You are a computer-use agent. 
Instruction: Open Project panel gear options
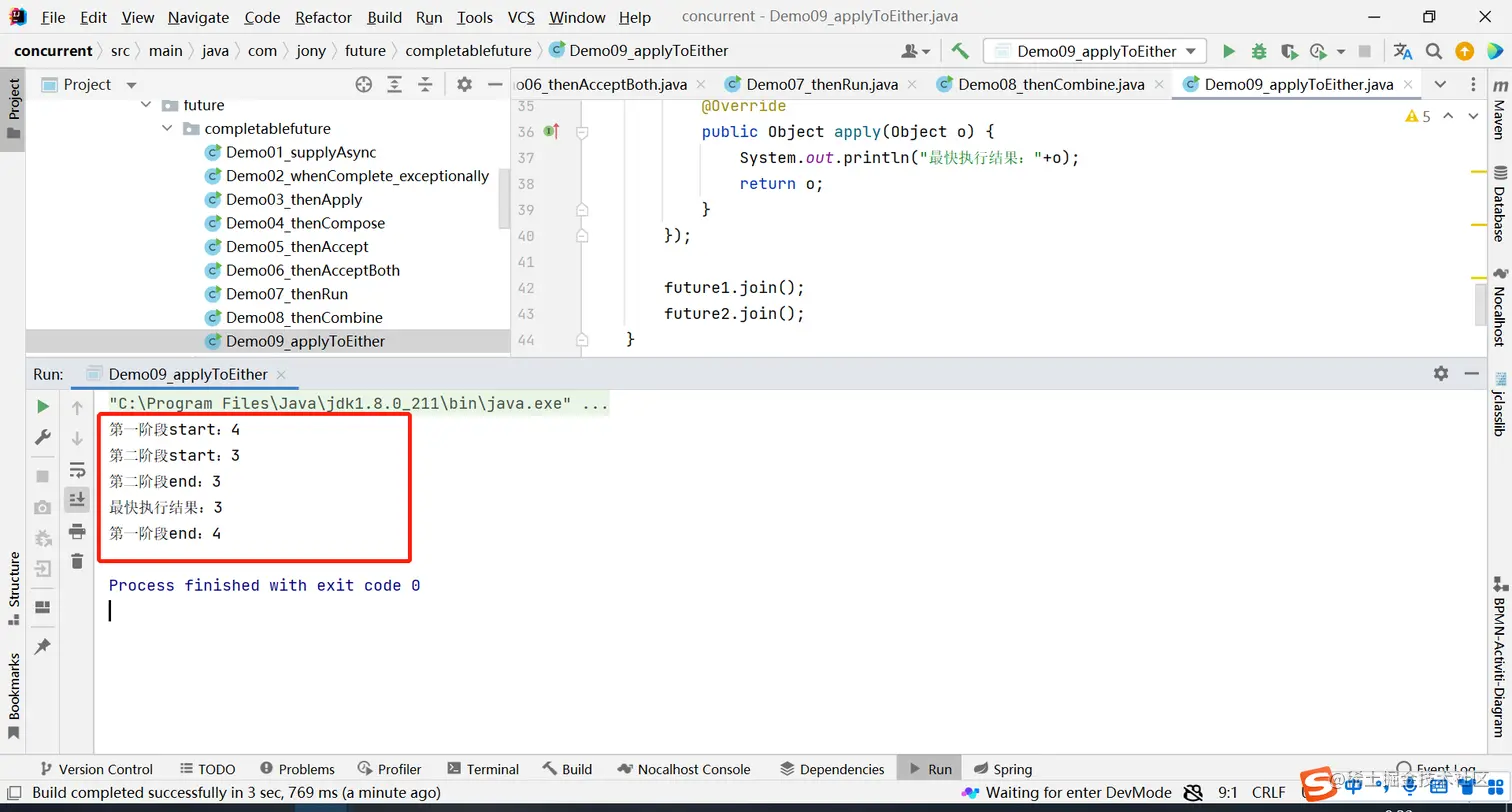pyautogui.click(x=464, y=85)
